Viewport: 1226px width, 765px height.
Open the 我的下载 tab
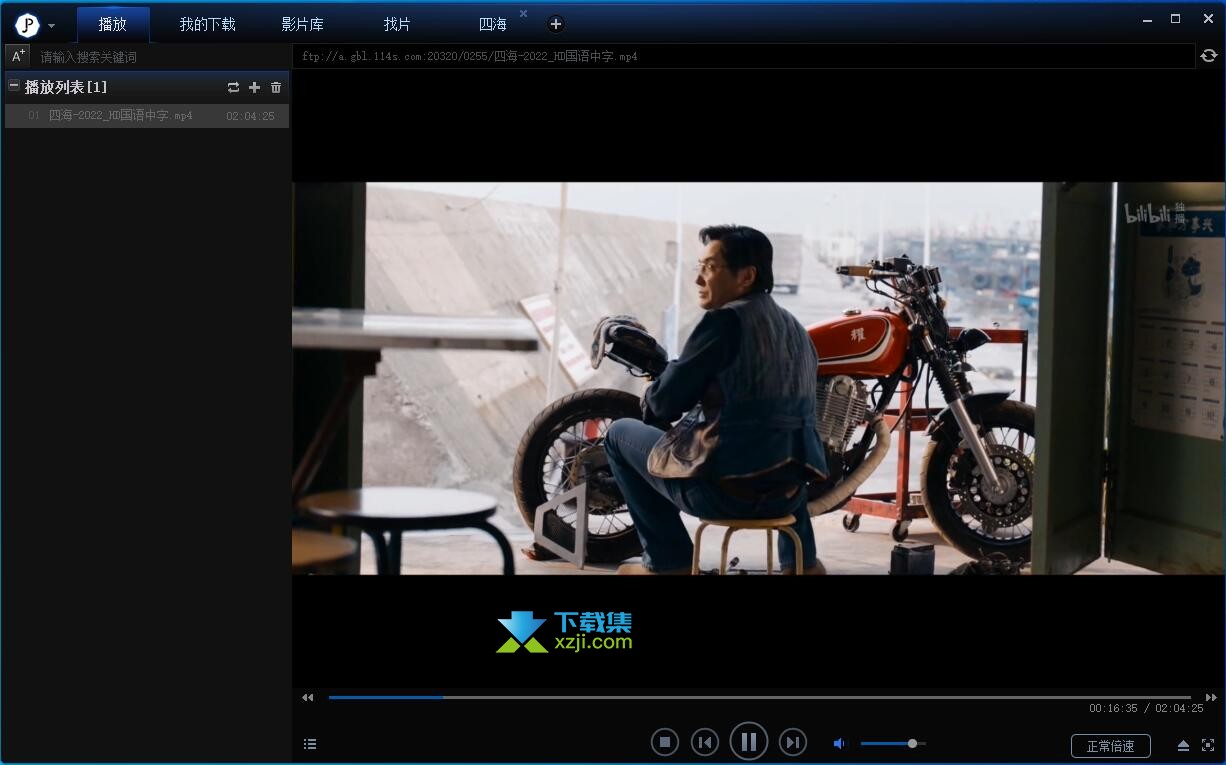click(x=208, y=24)
